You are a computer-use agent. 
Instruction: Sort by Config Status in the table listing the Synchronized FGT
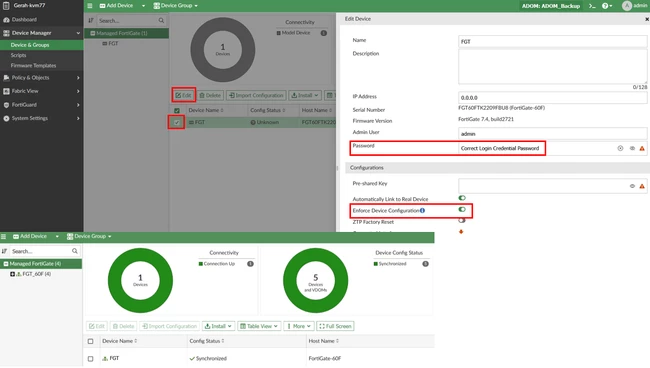(x=207, y=341)
